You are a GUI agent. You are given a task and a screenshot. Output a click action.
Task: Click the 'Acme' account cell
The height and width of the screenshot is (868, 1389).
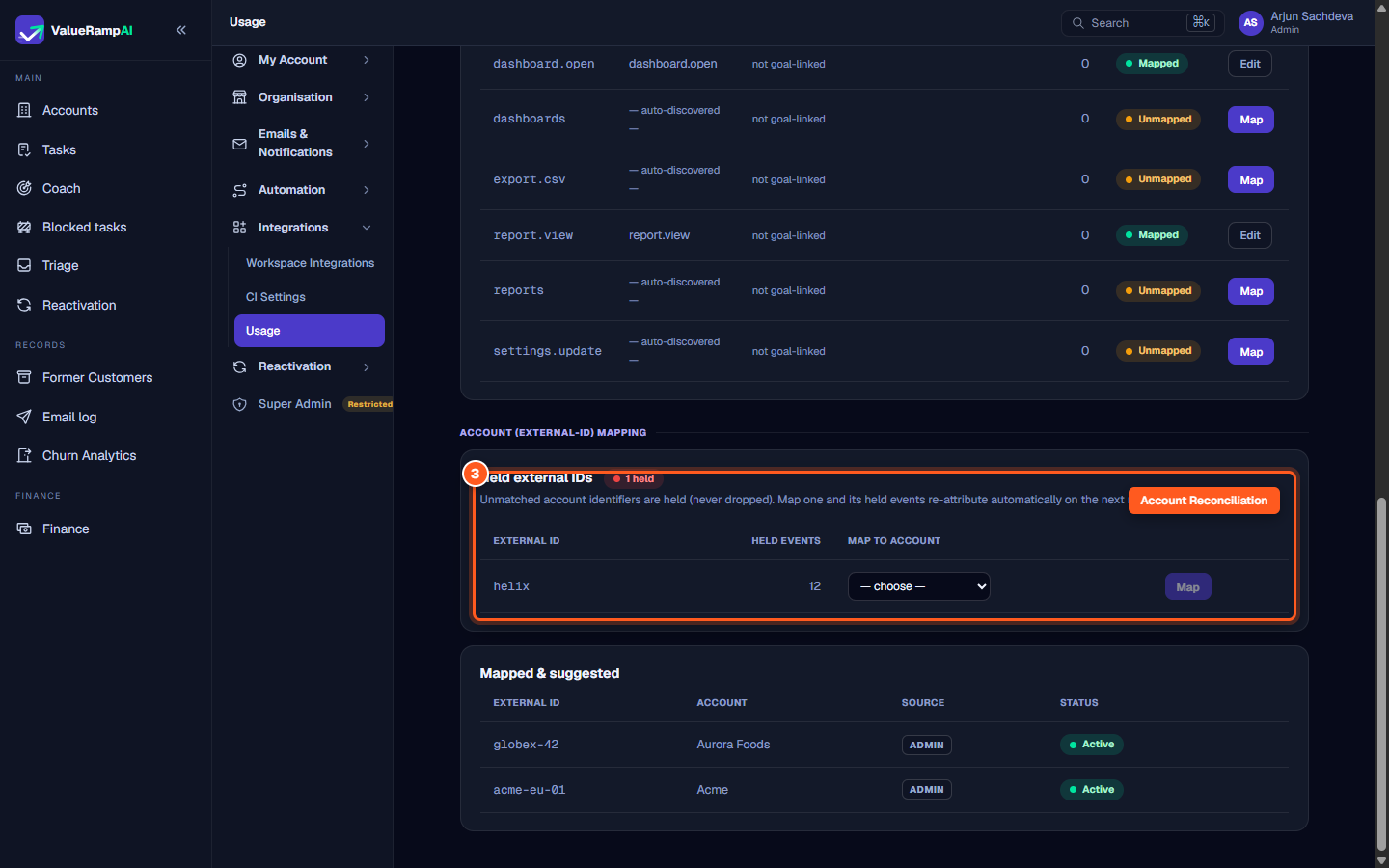pos(713,790)
